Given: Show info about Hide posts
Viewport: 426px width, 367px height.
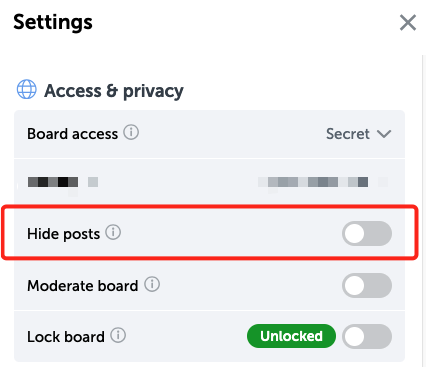Looking at the screenshot, I should tap(113, 232).
